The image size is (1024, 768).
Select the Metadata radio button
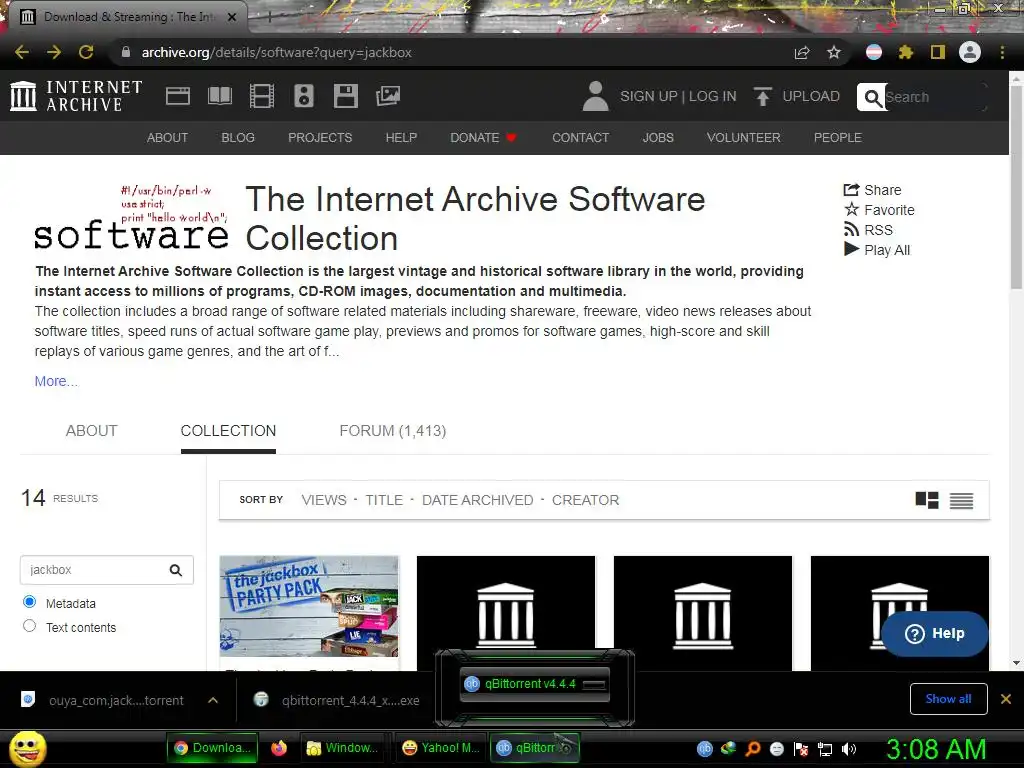click(x=29, y=601)
